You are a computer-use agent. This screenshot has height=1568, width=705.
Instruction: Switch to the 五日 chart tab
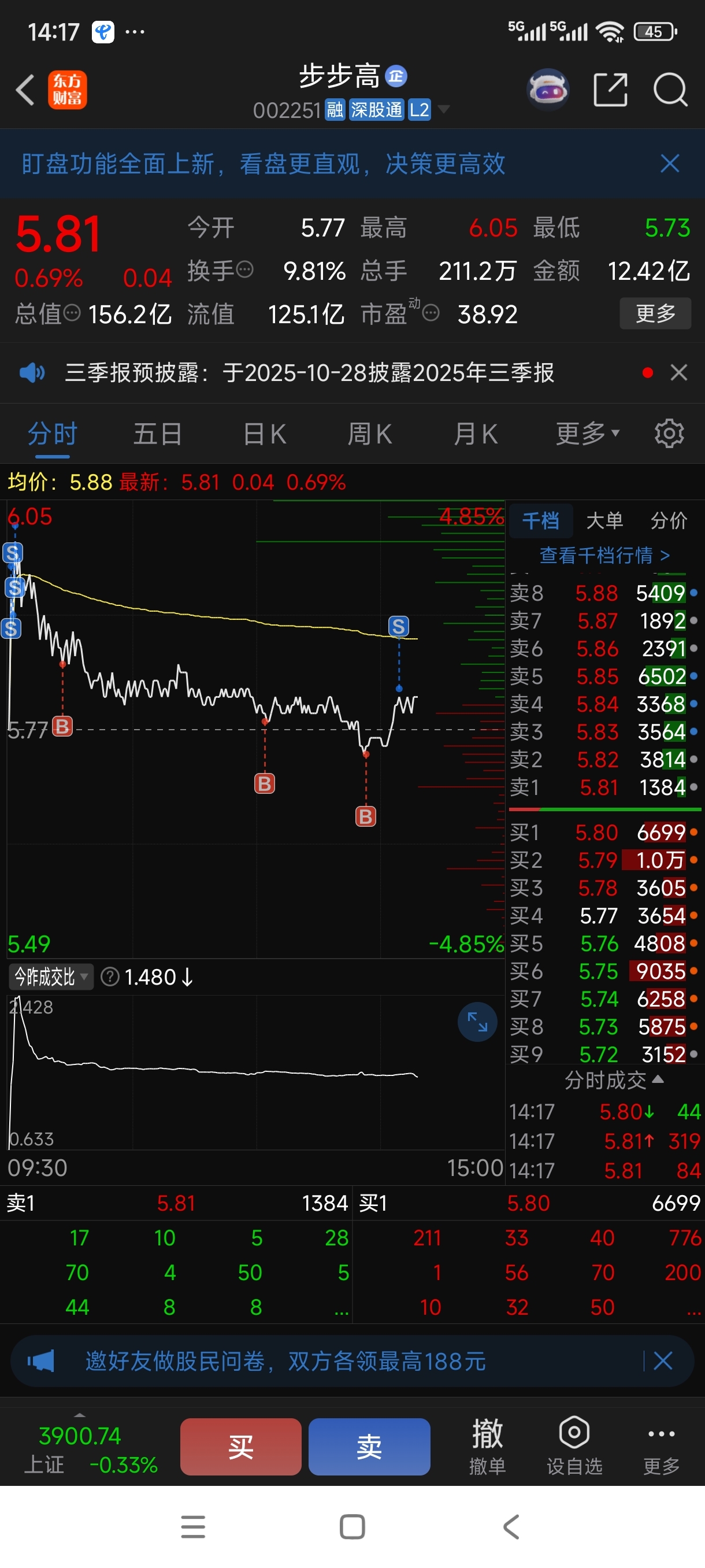click(x=158, y=435)
